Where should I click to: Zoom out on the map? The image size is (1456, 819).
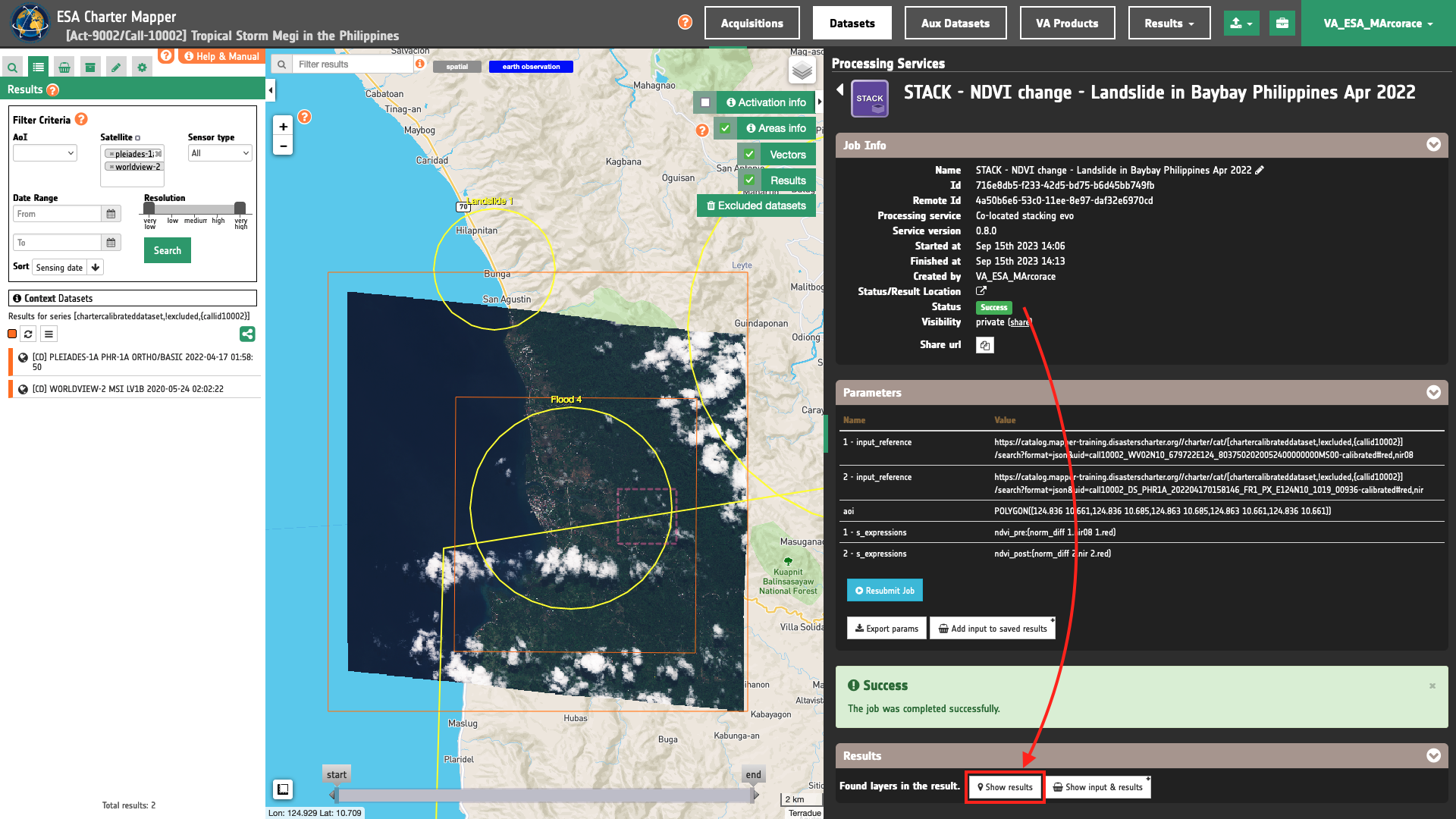[283, 146]
